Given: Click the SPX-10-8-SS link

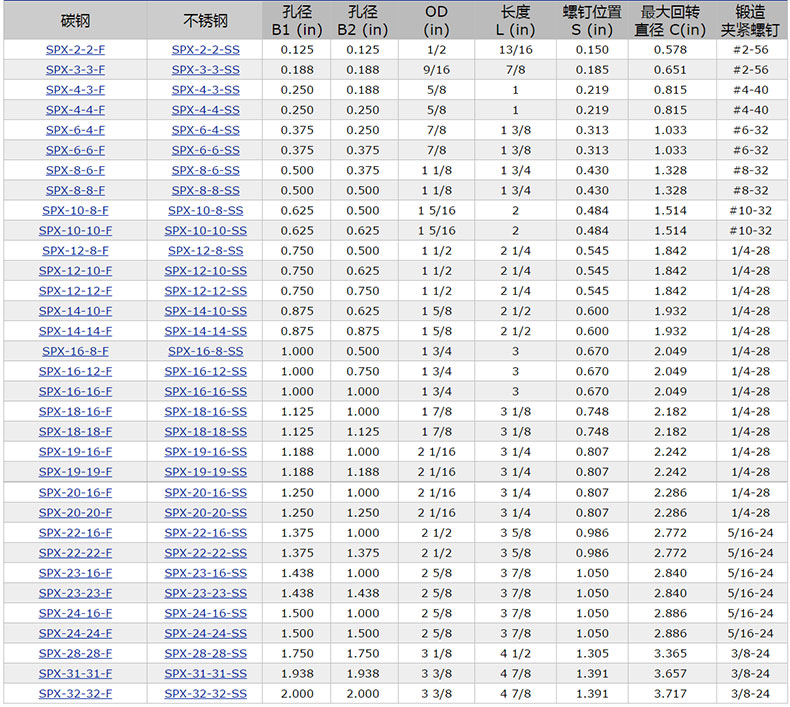Looking at the screenshot, I should (x=205, y=210).
